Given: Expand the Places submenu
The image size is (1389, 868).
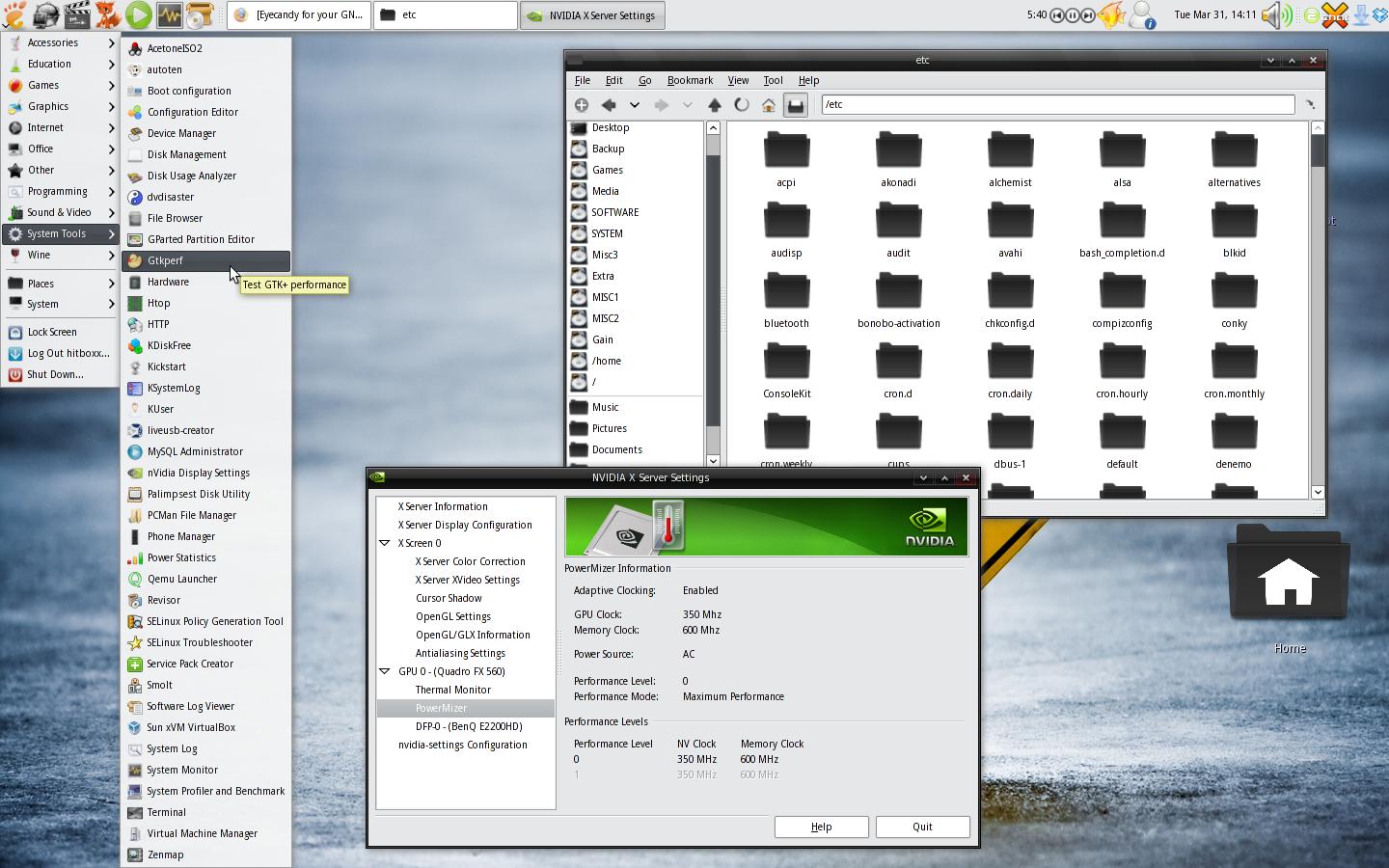Looking at the screenshot, I should click(60, 284).
